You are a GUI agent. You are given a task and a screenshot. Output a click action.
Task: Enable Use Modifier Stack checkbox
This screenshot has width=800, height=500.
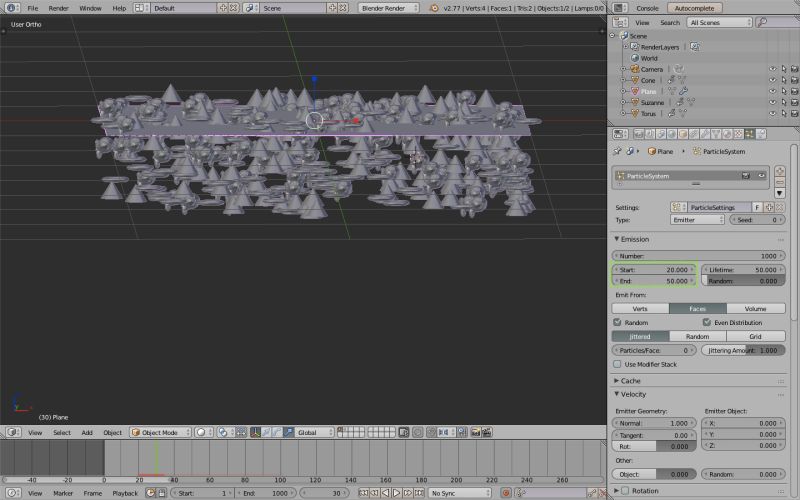coord(617,364)
